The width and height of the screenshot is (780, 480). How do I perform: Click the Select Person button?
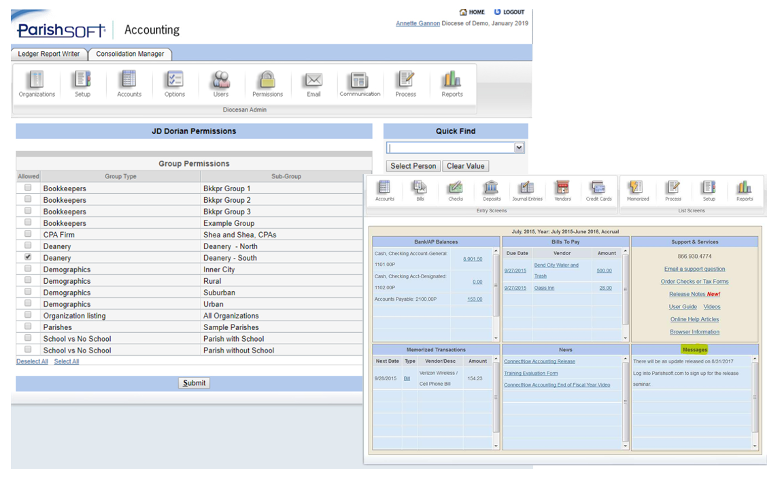click(x=413, y=166)
